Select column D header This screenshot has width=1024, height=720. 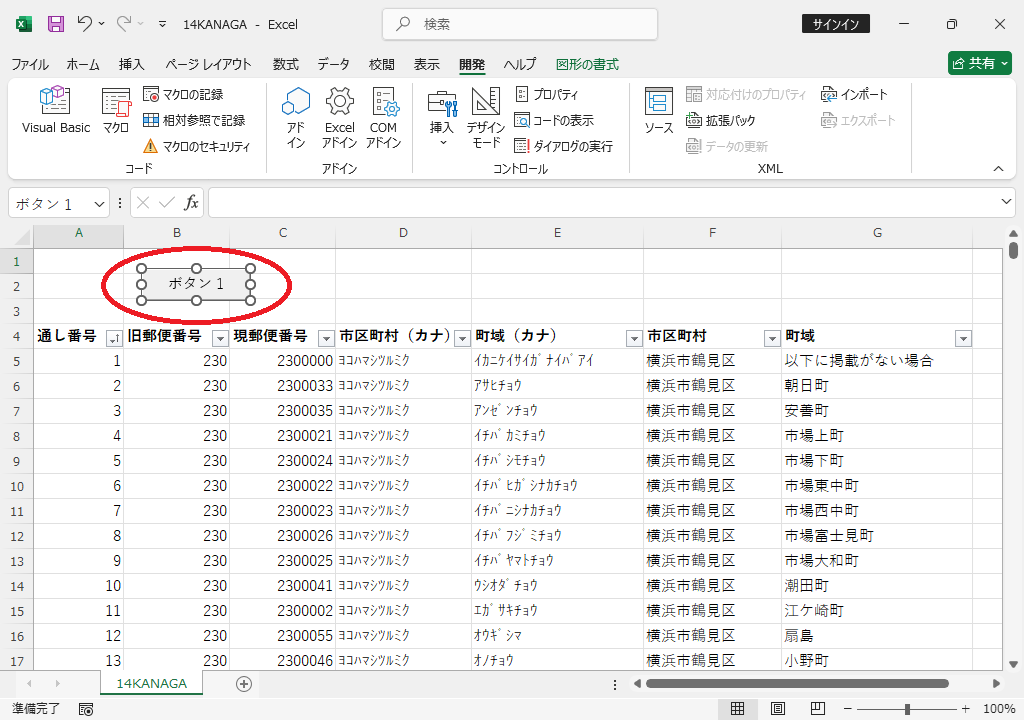[403, 233]
